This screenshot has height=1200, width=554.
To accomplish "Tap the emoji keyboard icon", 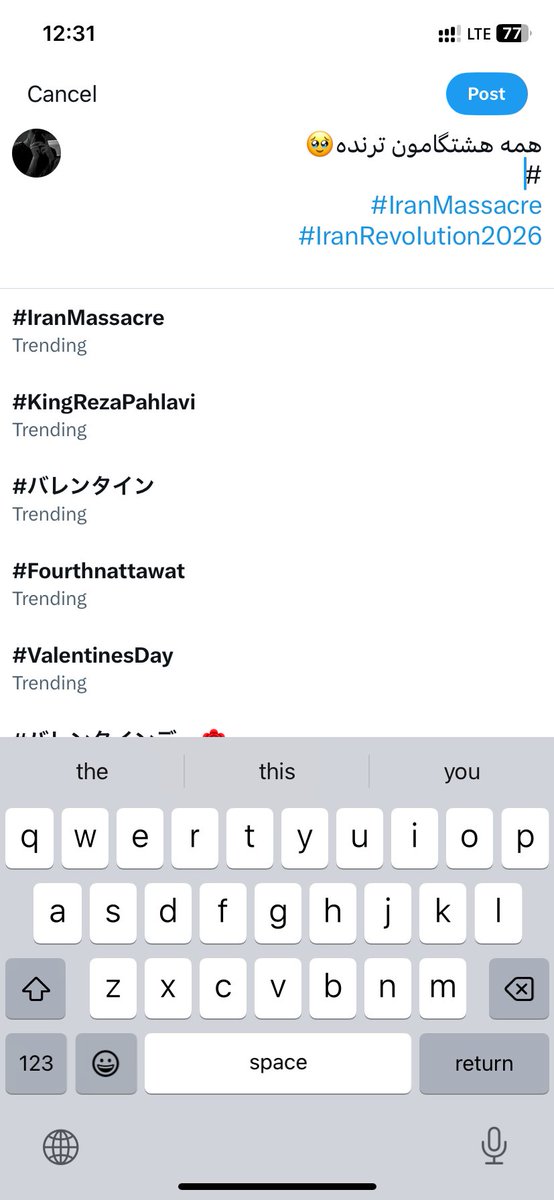I will [104, 1063].
